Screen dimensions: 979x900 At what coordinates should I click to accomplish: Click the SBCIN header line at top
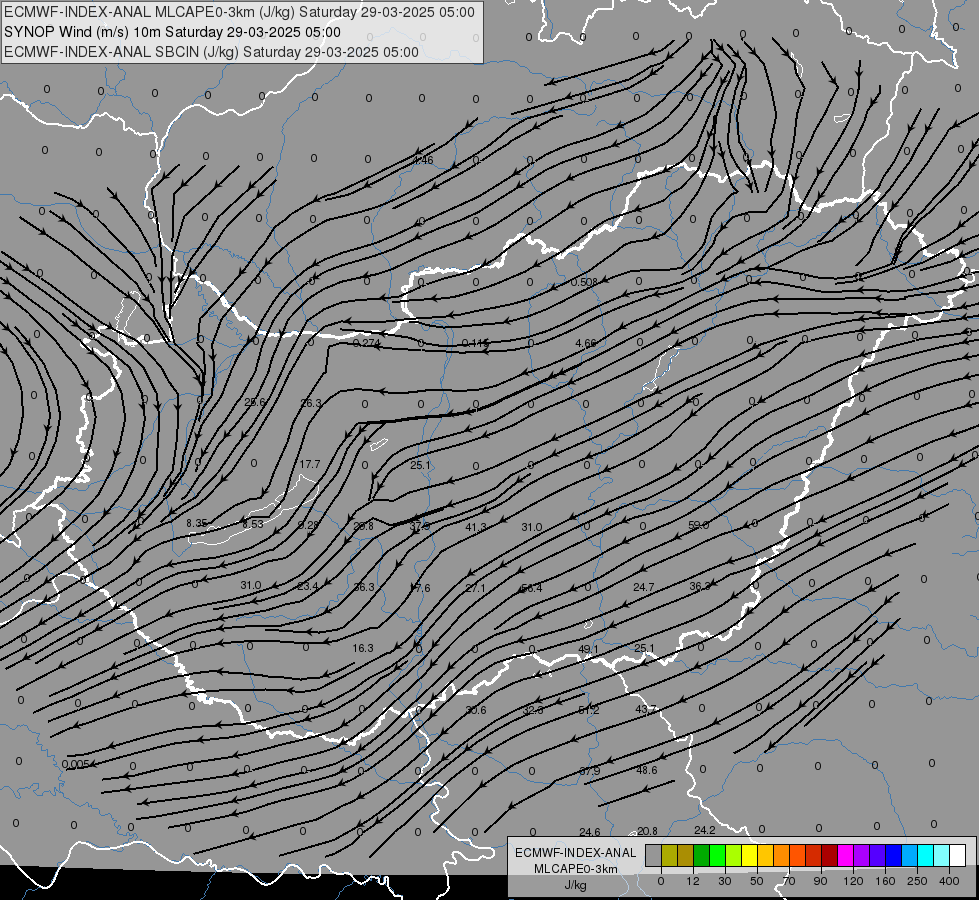(x=211, y=52)
